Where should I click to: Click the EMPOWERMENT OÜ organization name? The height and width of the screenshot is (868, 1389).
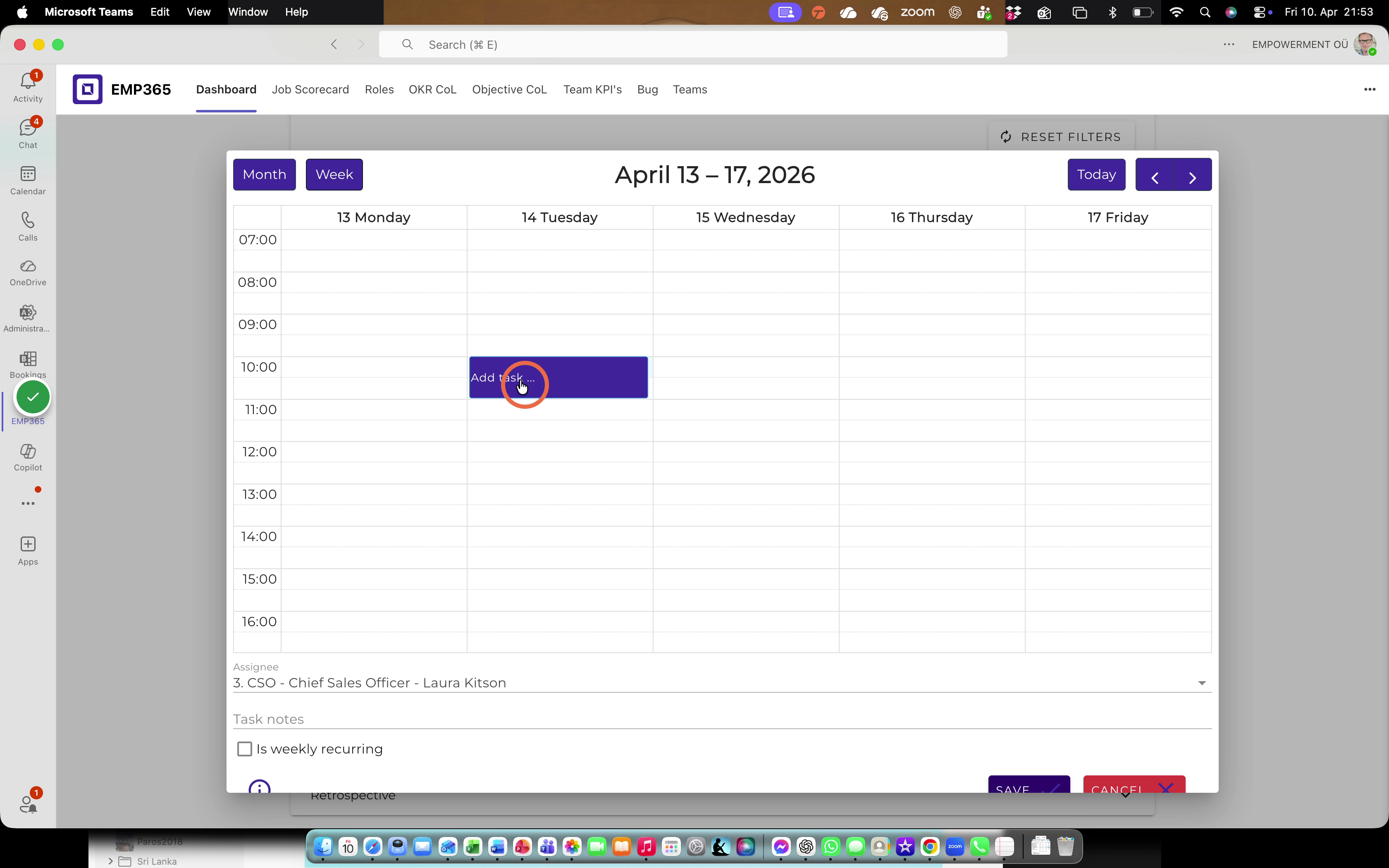(x=1299, y=44)
